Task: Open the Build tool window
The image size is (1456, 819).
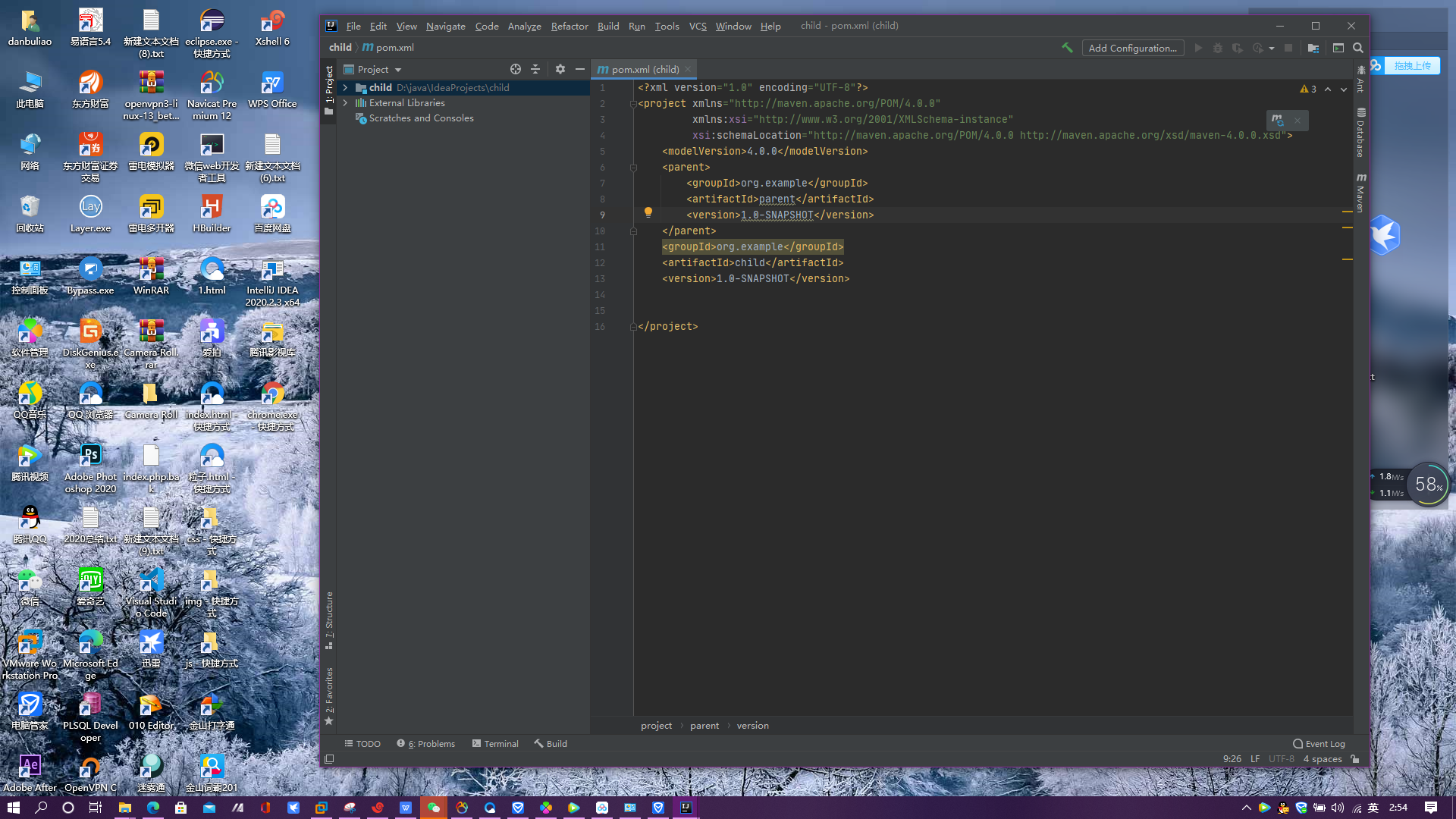Action: [x=551, y=744]
